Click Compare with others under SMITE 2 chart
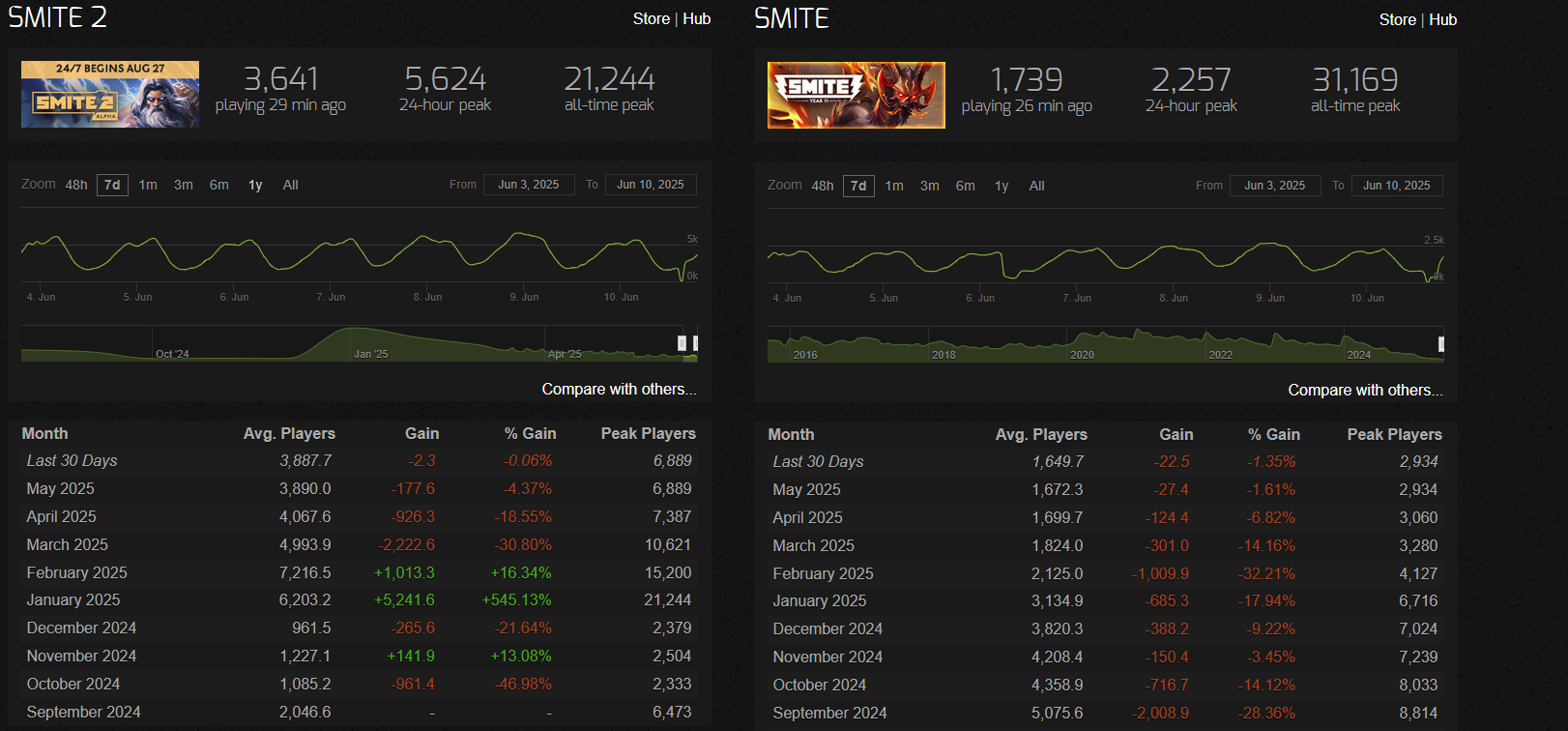This screenshot has height=731, width=1568. tap(619, 389)
